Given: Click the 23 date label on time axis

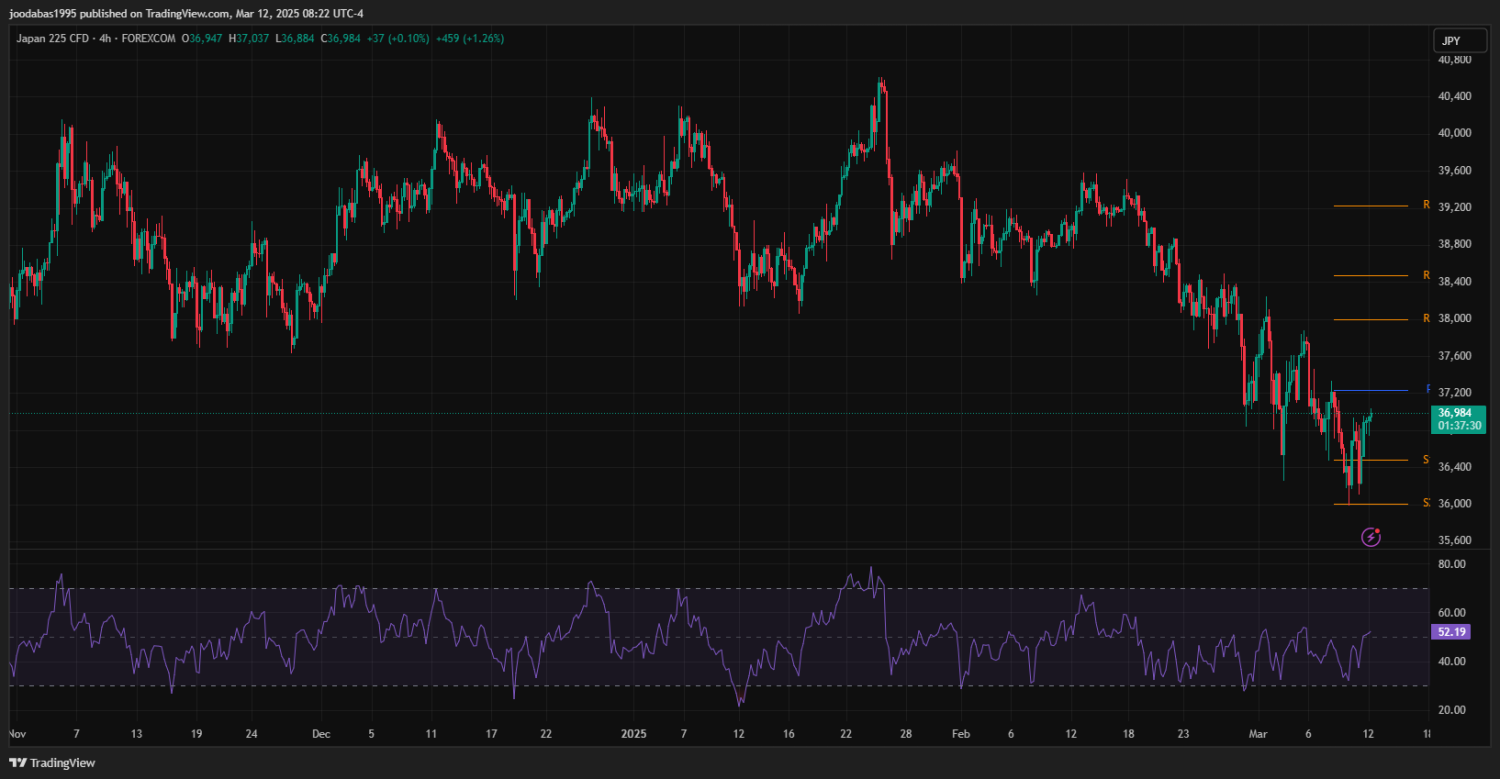Looking at the screenshot, I should pos(1184,733).
